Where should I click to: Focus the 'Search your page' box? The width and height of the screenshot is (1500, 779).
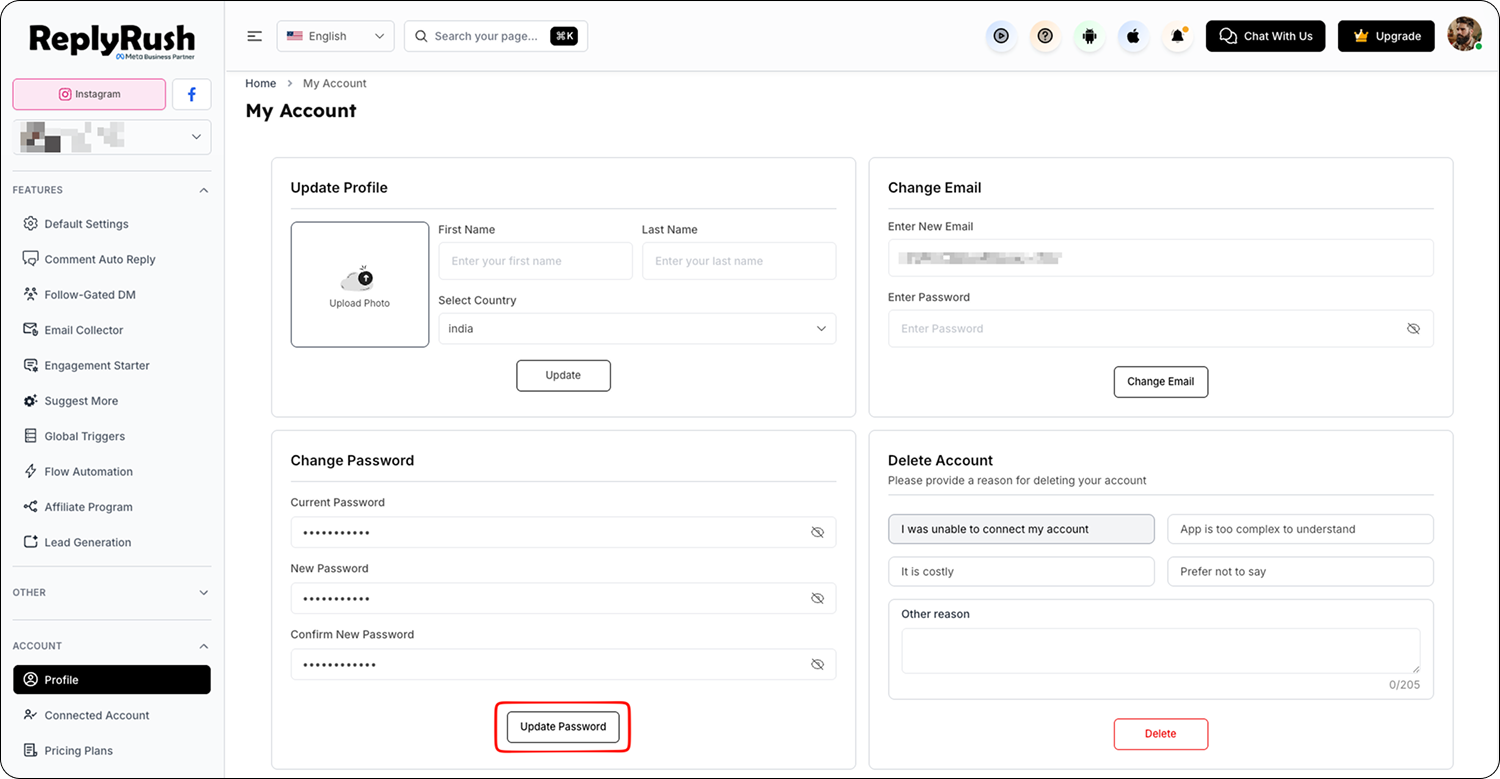point(496,36)
